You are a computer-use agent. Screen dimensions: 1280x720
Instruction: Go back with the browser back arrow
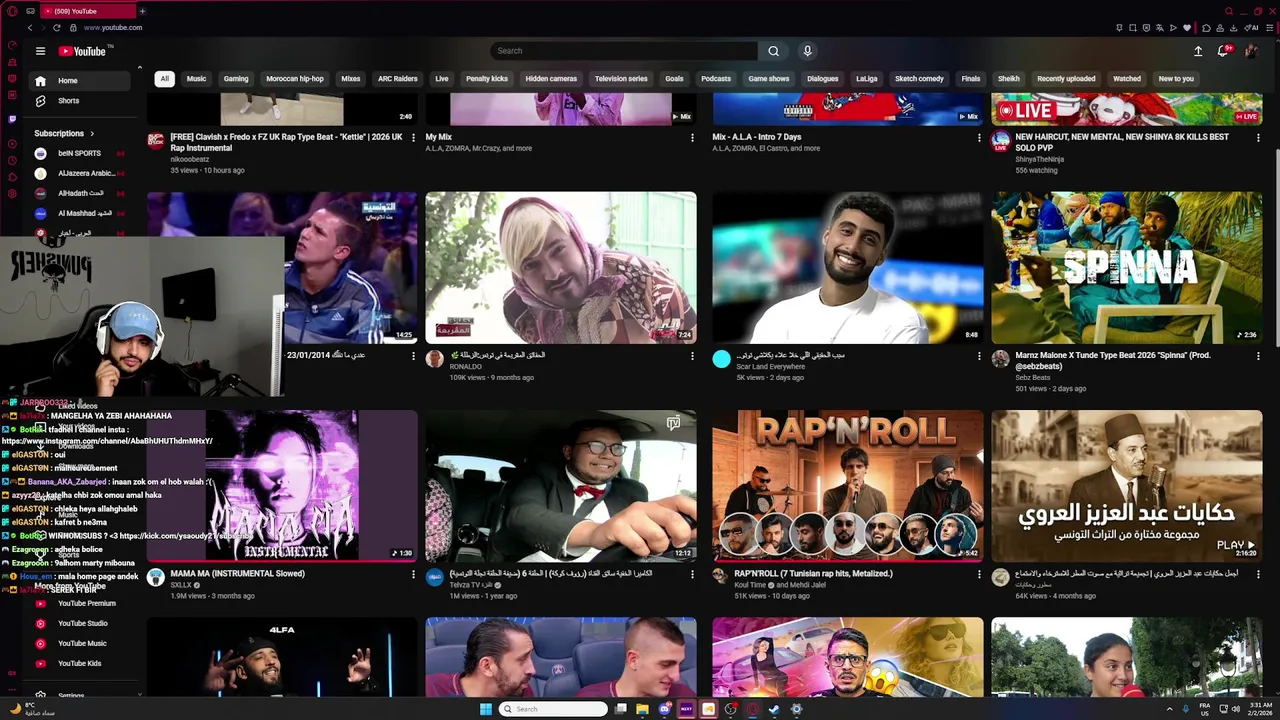point(30,28)
